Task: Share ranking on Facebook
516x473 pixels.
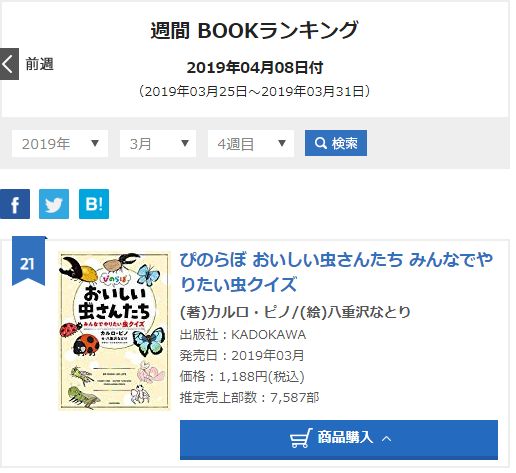Action: [x=15, y=204]
